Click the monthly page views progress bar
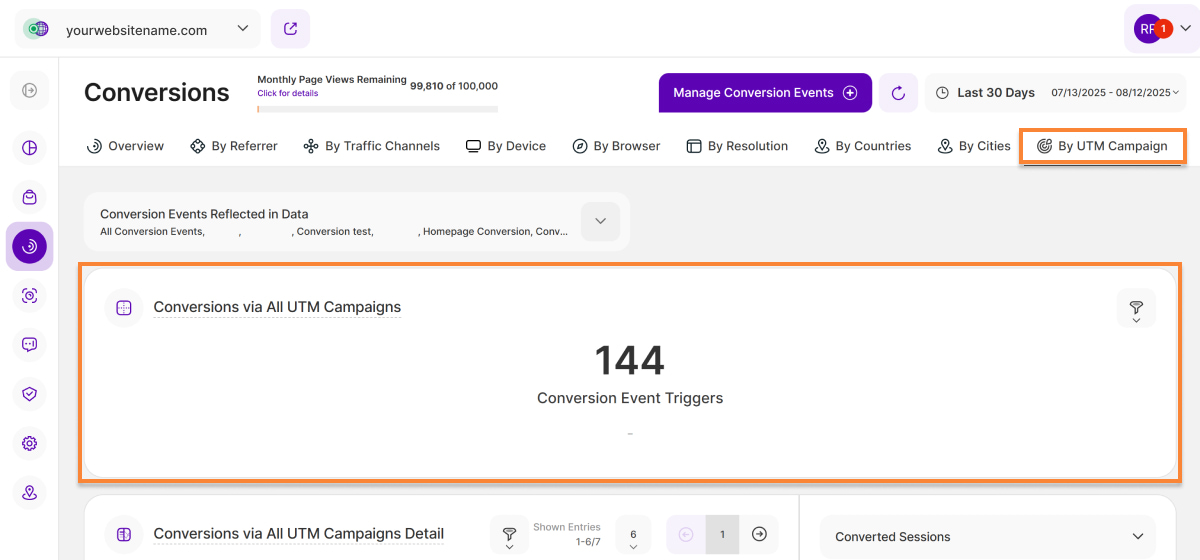Viewport: 1200px width, 560px height. 377,109
